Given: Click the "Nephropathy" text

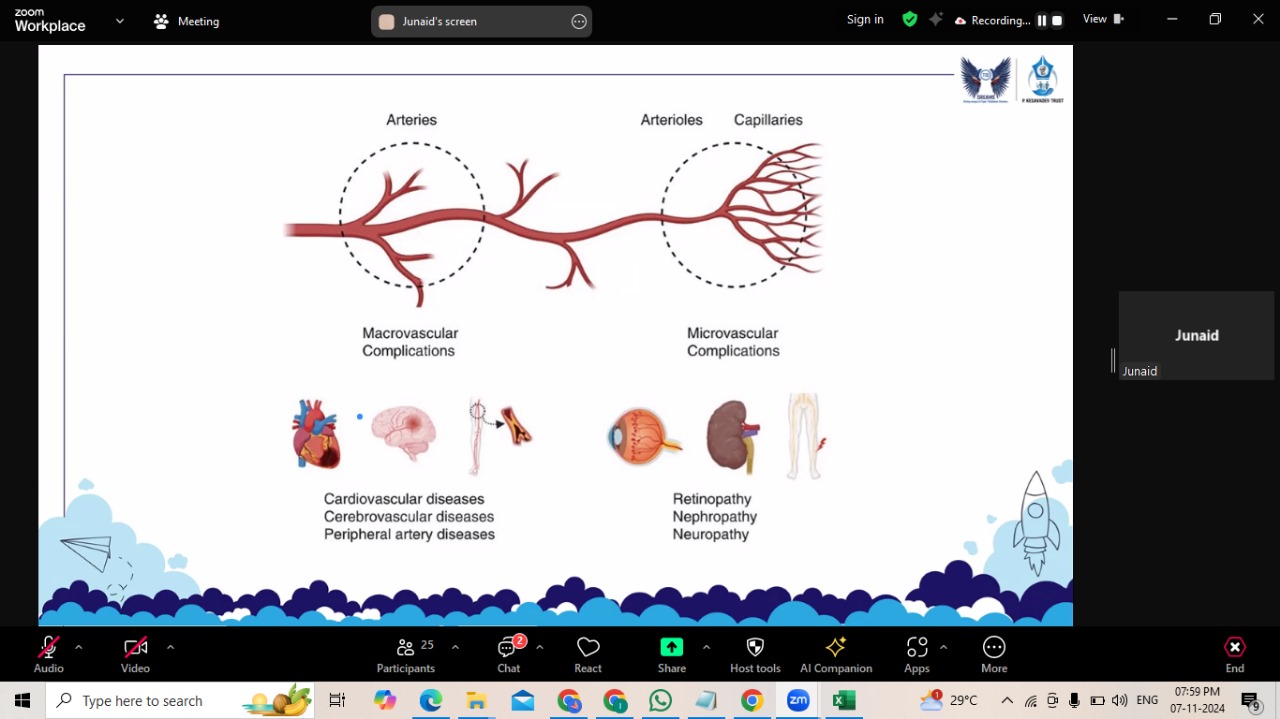Looking at the screenshot, I should point(715,517).
